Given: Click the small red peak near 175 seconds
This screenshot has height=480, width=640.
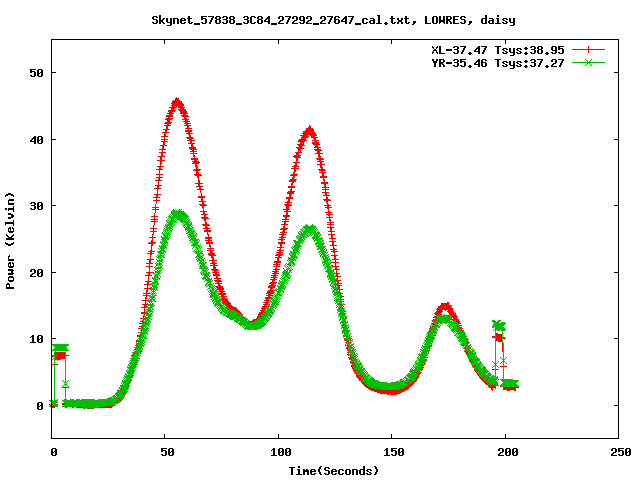Looking at the screenshot, I should pos(446,307).
